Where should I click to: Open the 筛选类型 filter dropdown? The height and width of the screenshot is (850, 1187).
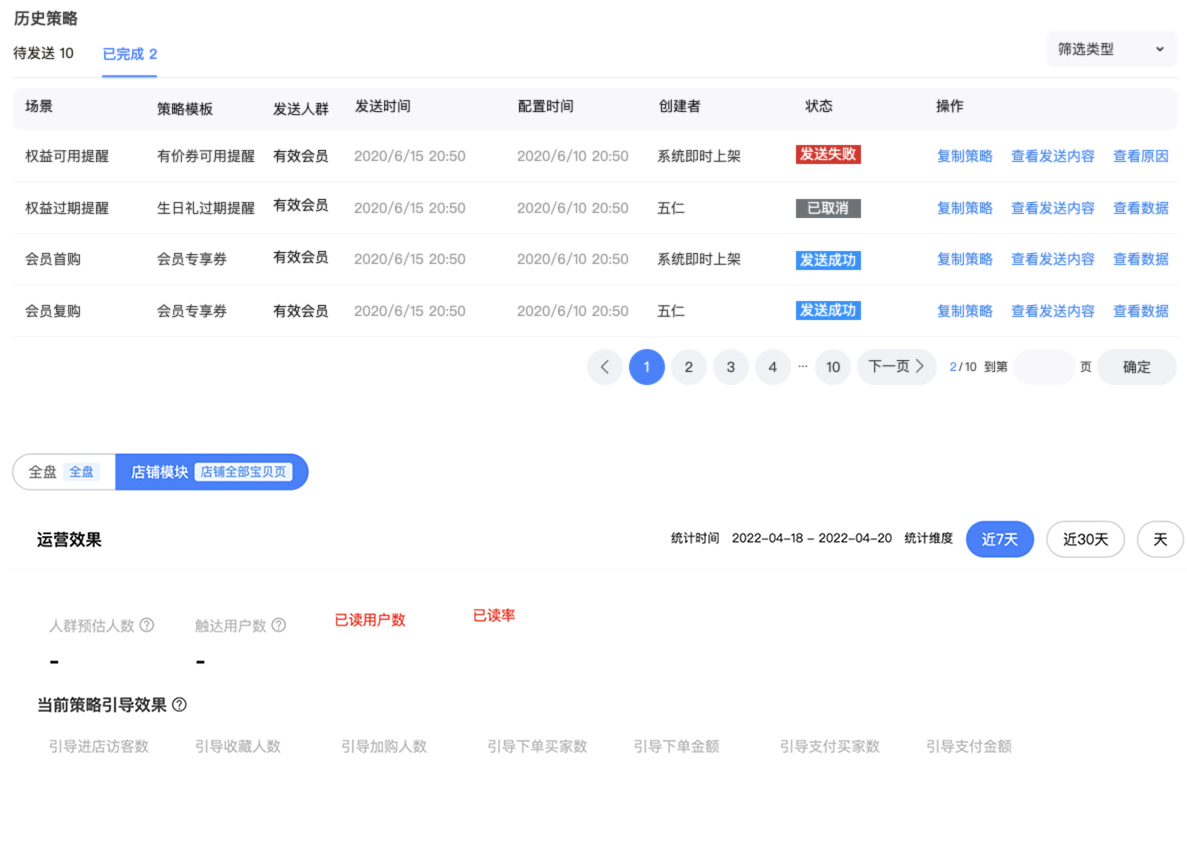pyautogui.click(x=1110, y=48)
